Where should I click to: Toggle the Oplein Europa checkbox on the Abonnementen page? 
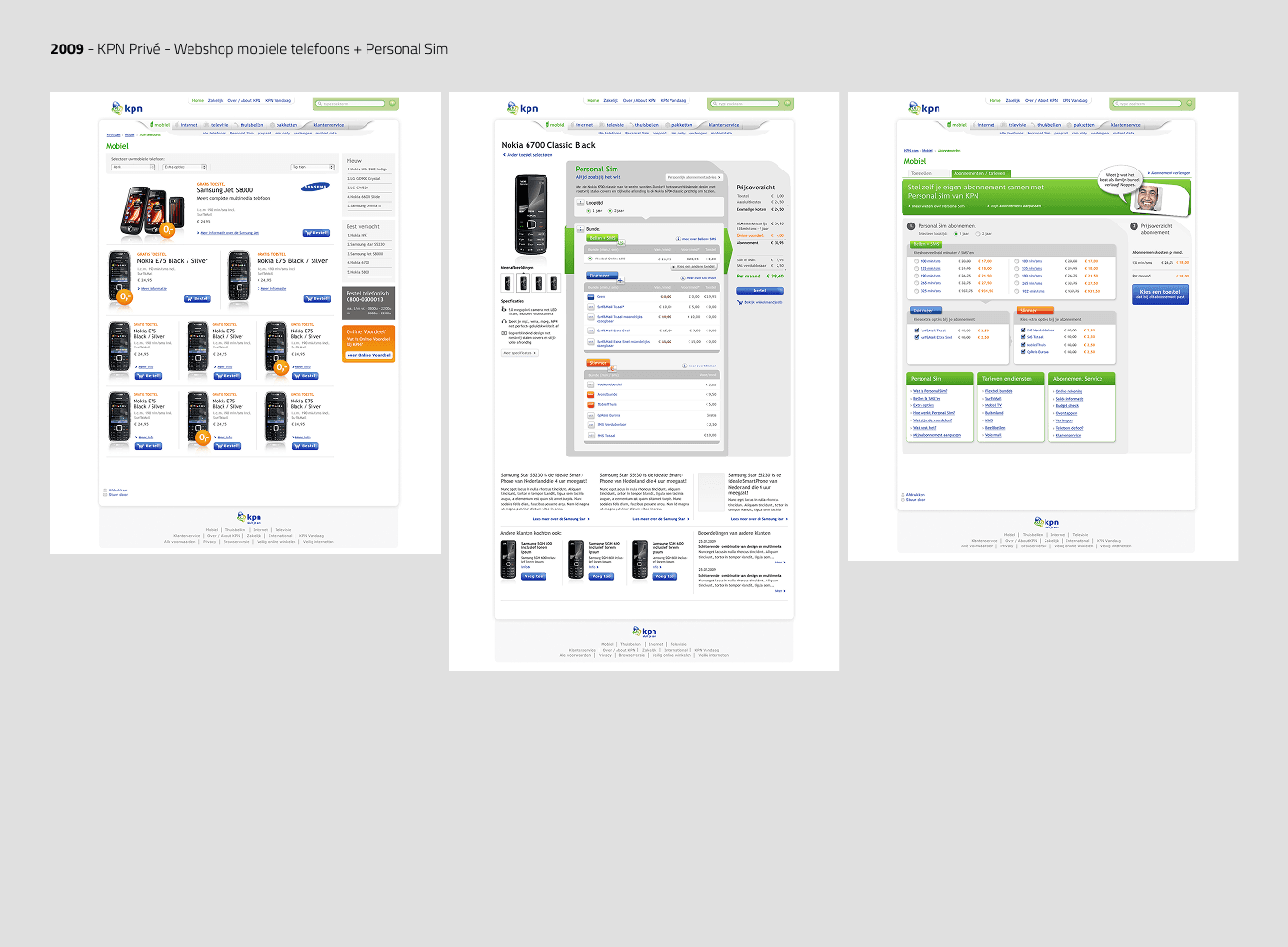coord(1024,352)
